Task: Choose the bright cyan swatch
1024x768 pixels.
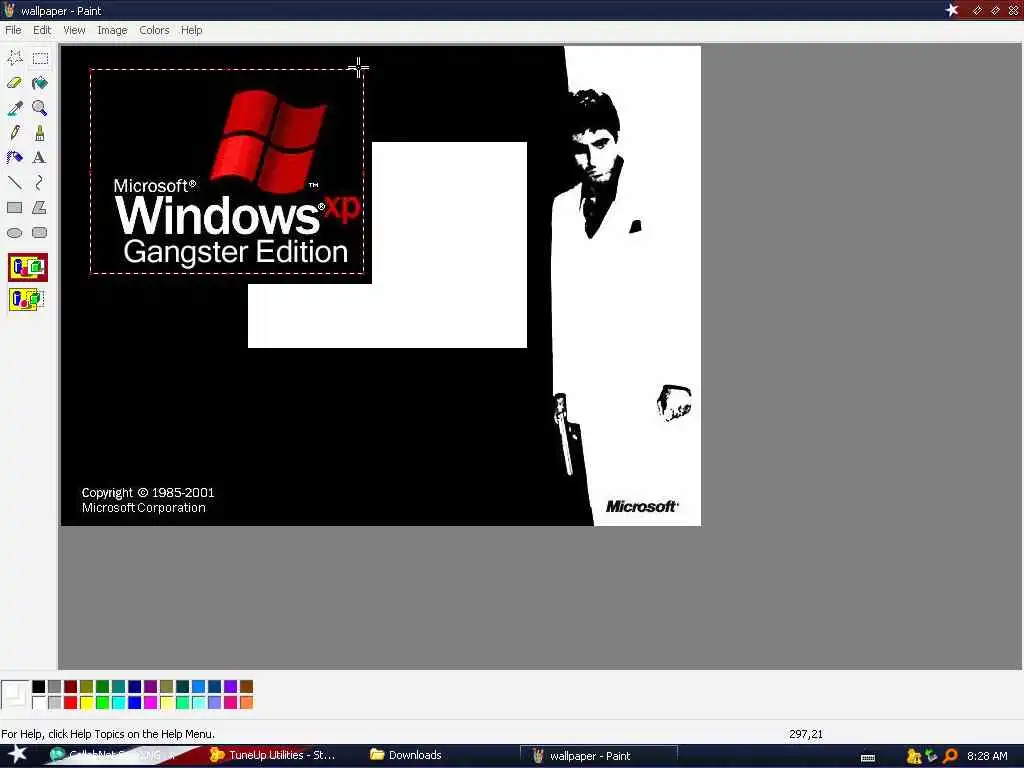Action: (x=118, y=703)
